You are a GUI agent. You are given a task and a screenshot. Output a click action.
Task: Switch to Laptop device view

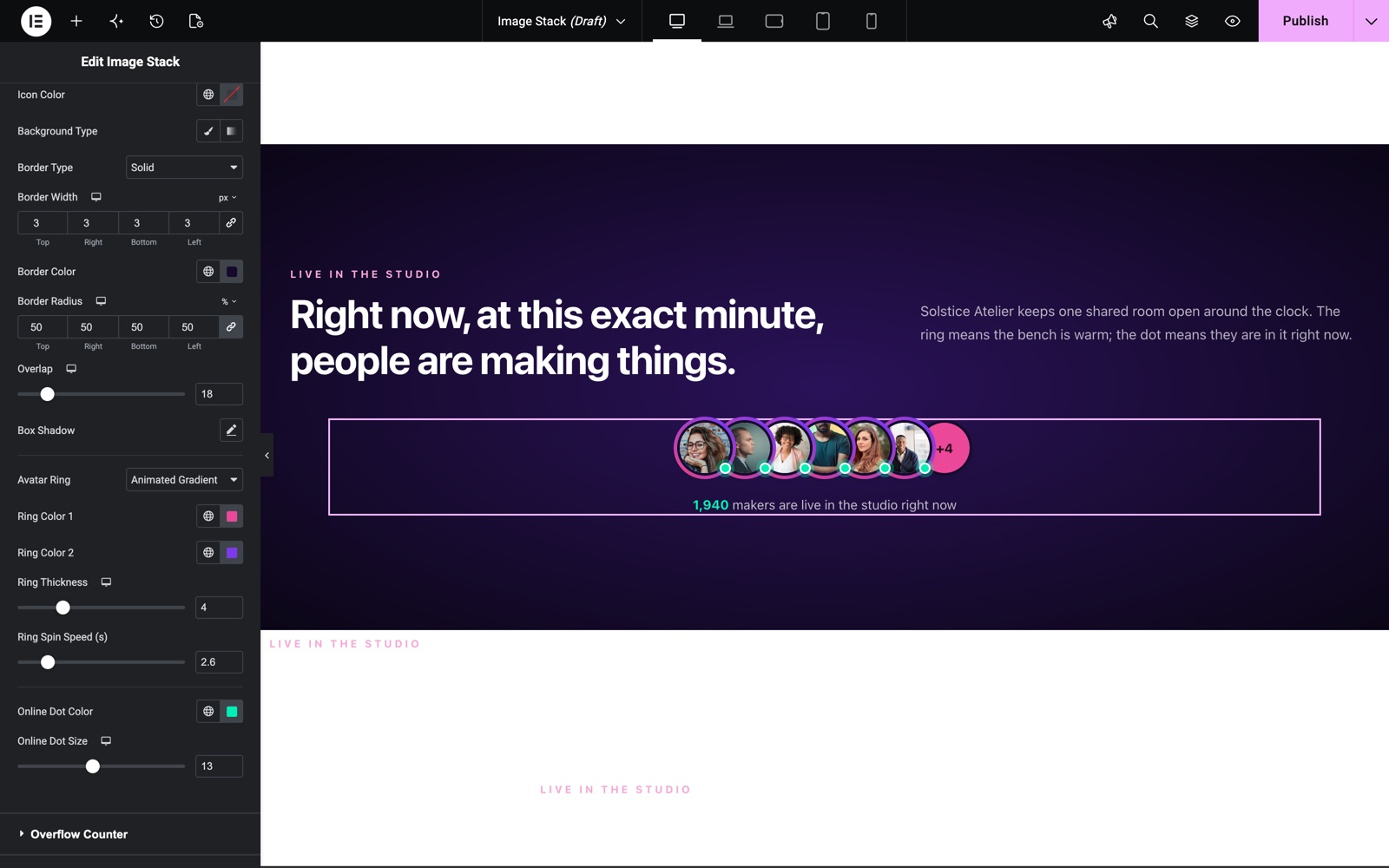tap(726, 21)
